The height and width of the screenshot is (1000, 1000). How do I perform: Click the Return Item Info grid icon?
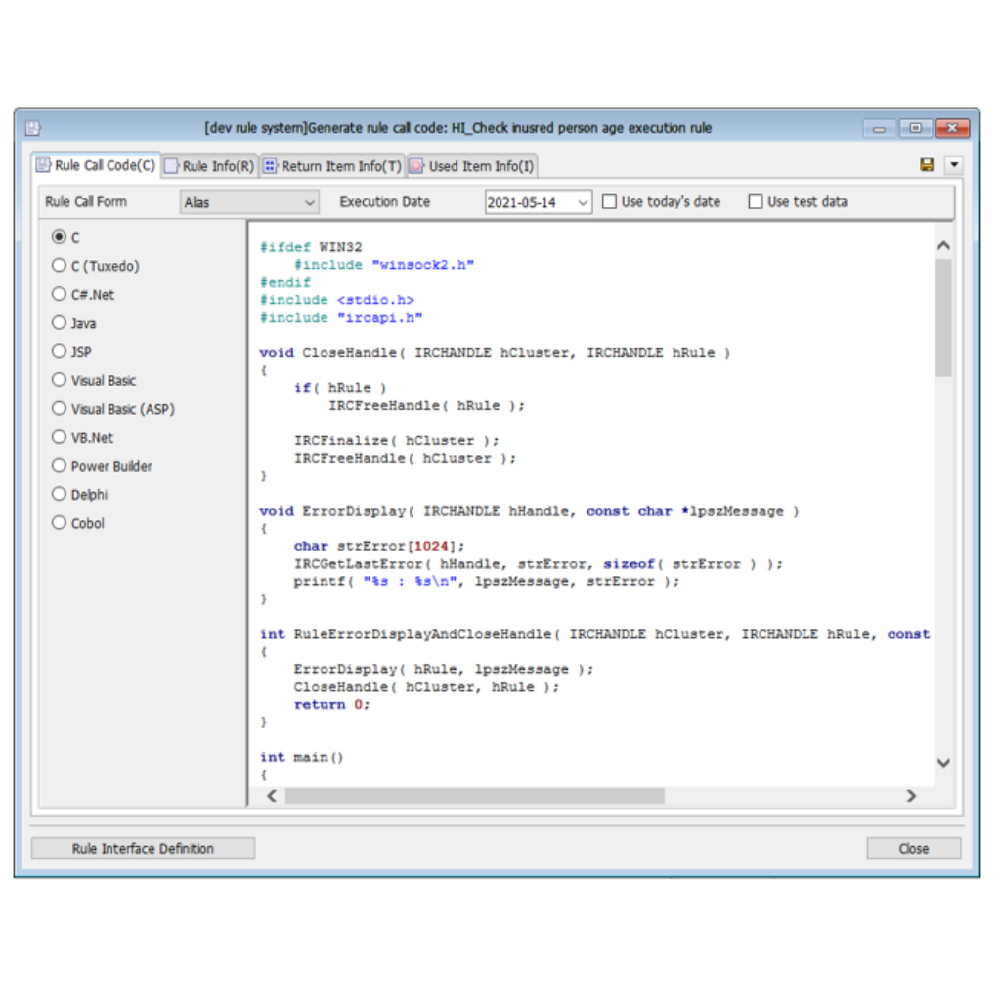click(x=269, y=166)
